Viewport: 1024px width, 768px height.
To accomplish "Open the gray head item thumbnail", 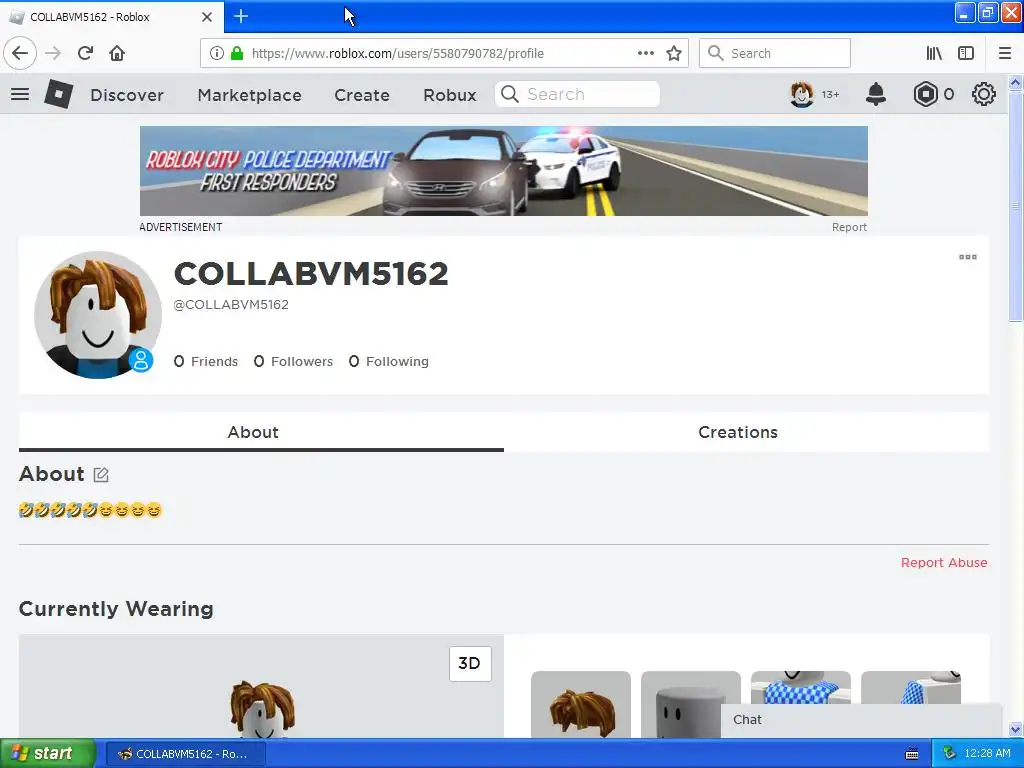I will (x=690, y=705).
